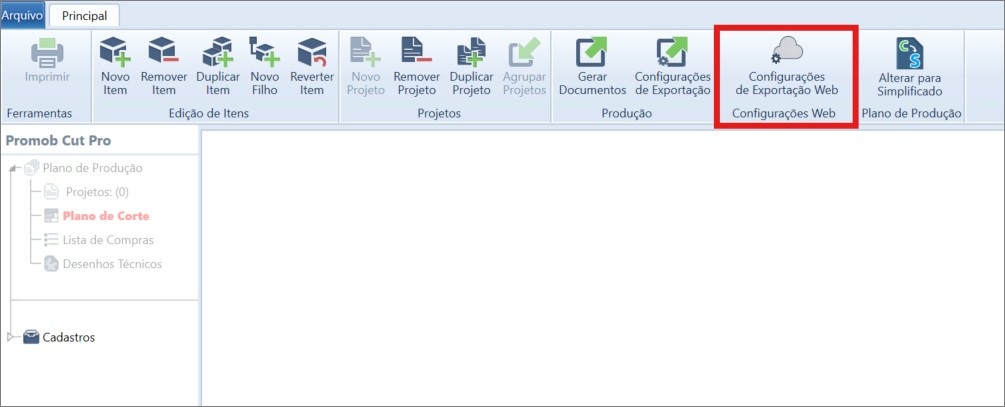
Task: Open the Arquivo menu
Action: 22,15
